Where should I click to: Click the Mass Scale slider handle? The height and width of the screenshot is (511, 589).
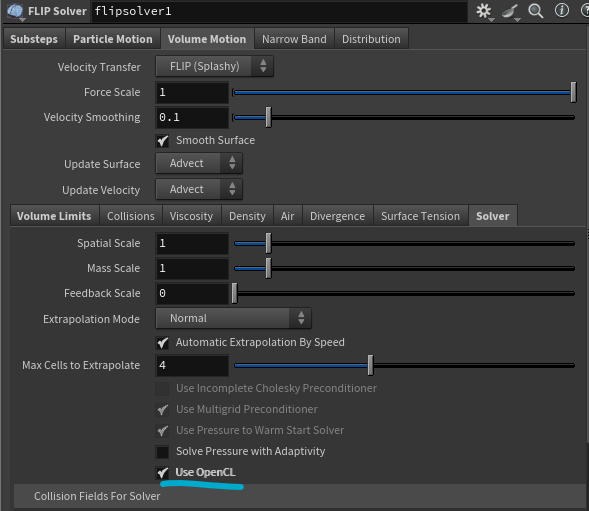coord(268,268)
